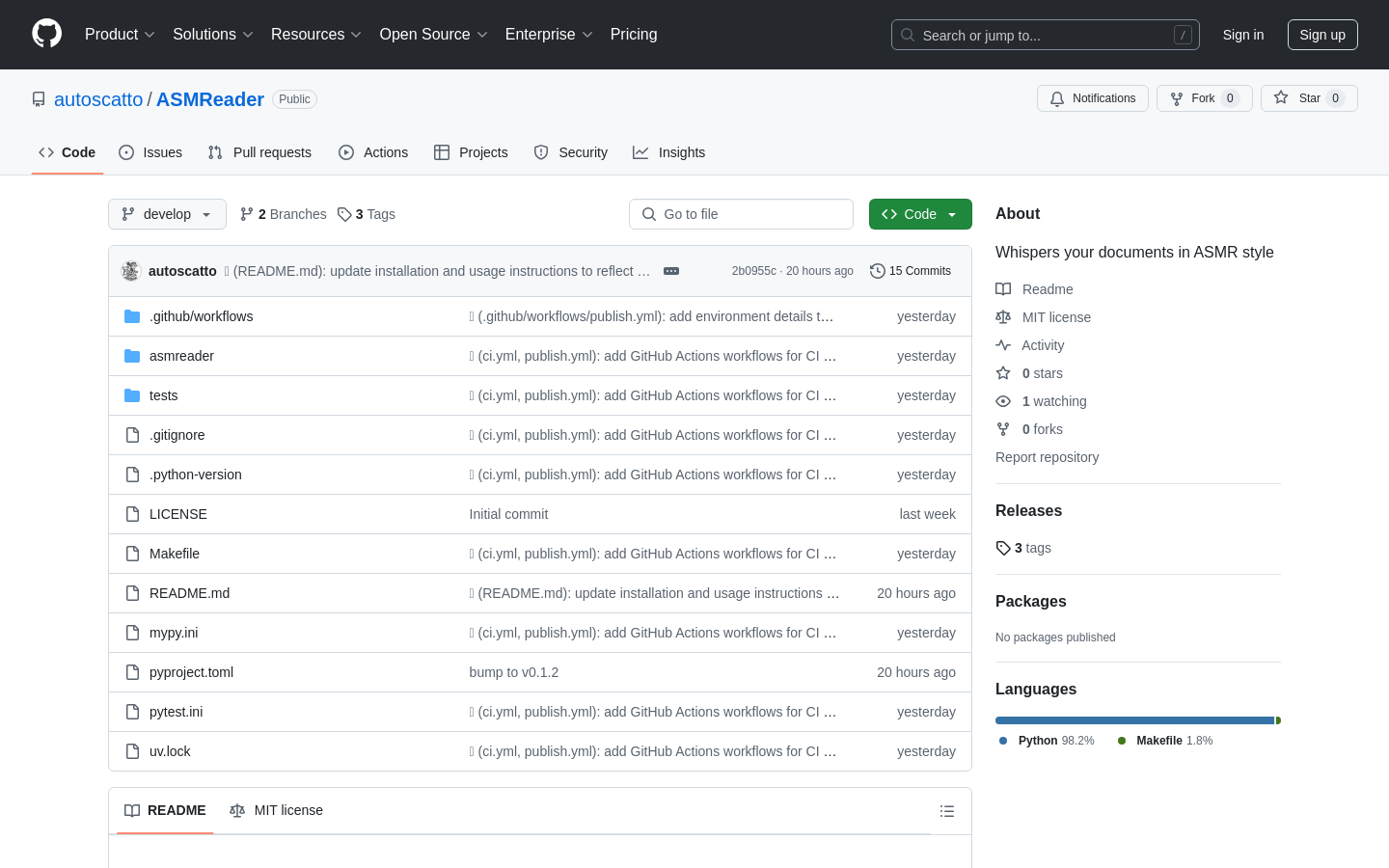Click the Makefile file icon
Screen dimensions: 1389x868
[132, 554]
